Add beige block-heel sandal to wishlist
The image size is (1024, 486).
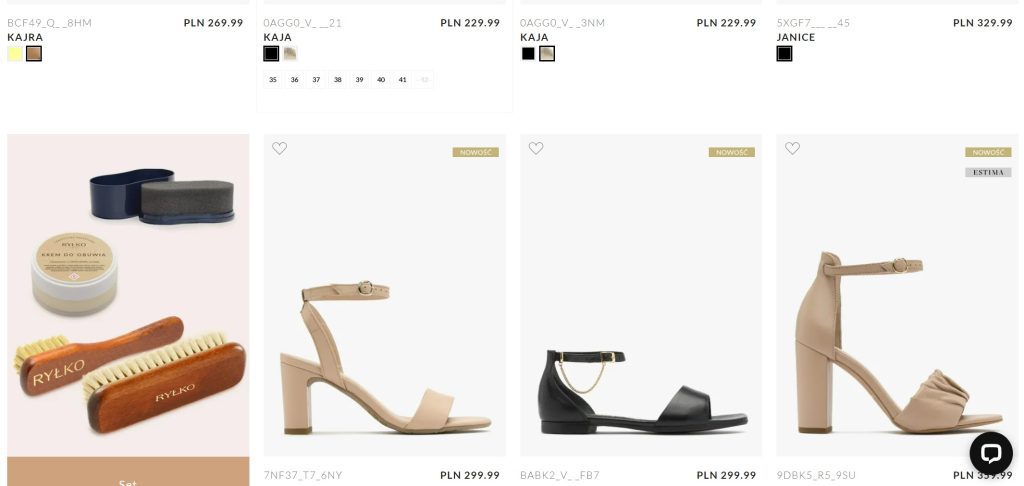pos(280,148)
